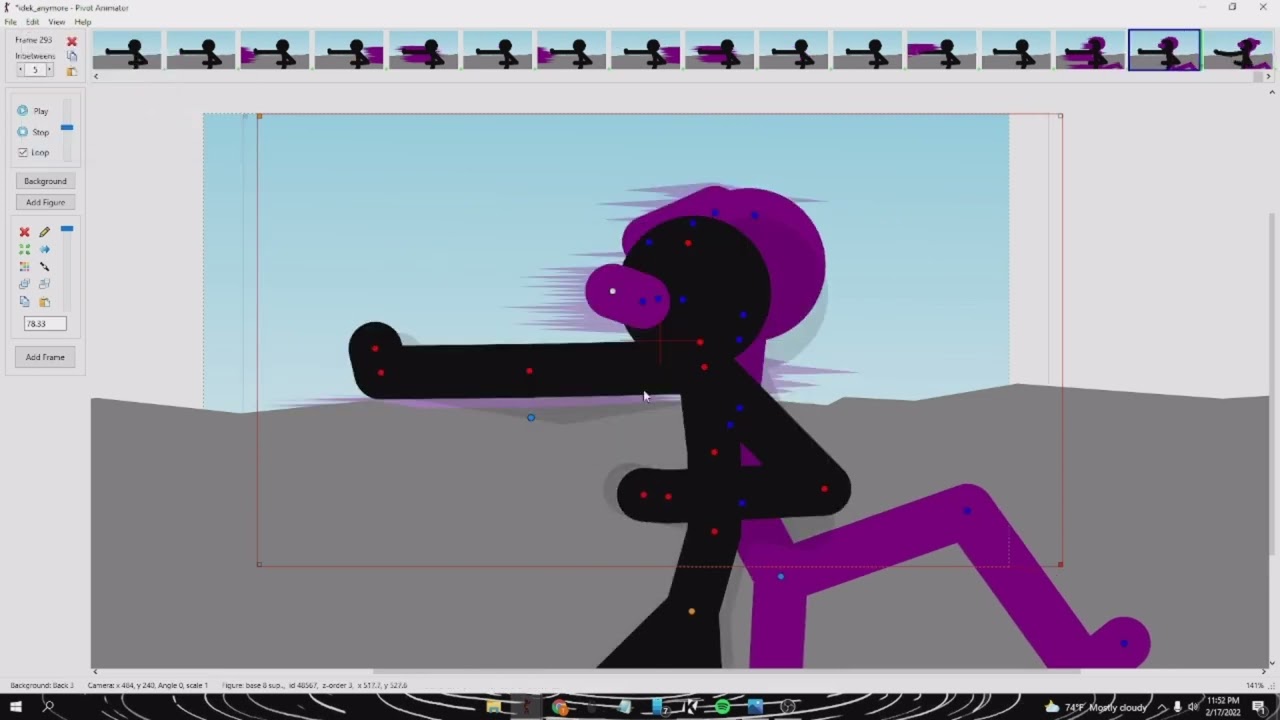Open the edit figure pencil tool
The image size is (1280, 720).
pos(44,232)
